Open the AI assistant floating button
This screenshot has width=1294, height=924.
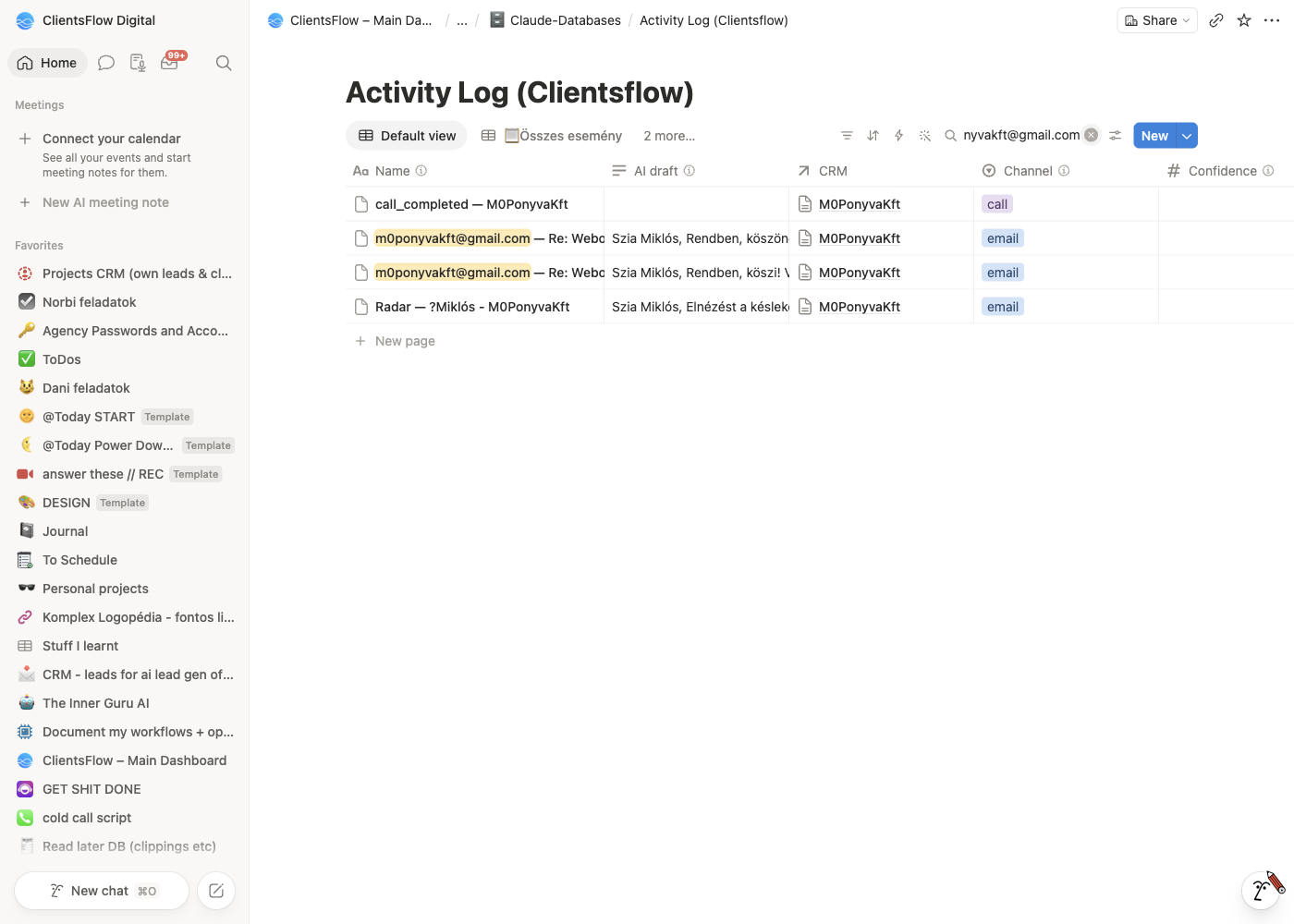pos(1261,890)
